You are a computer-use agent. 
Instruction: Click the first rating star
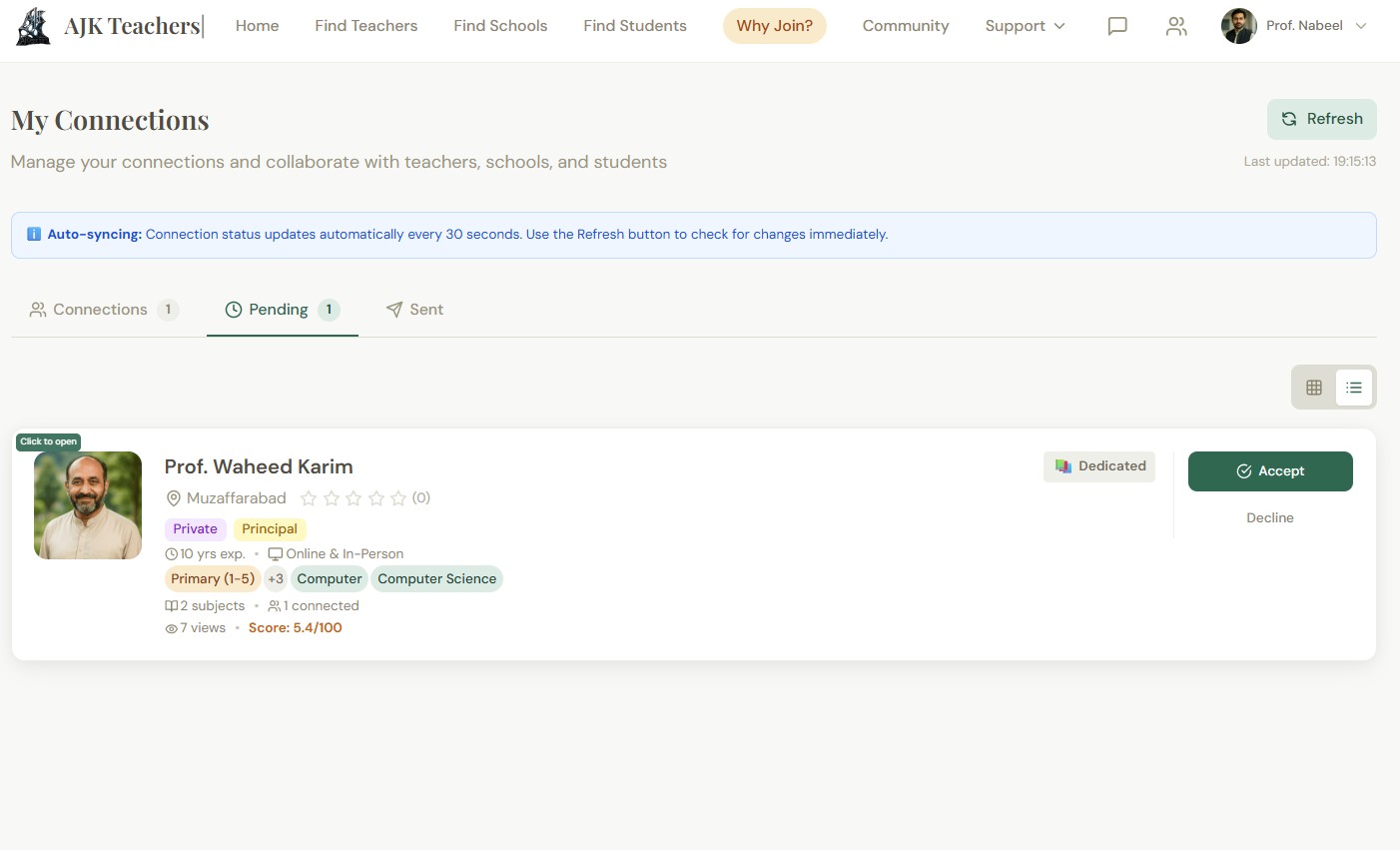click(309, 498)
